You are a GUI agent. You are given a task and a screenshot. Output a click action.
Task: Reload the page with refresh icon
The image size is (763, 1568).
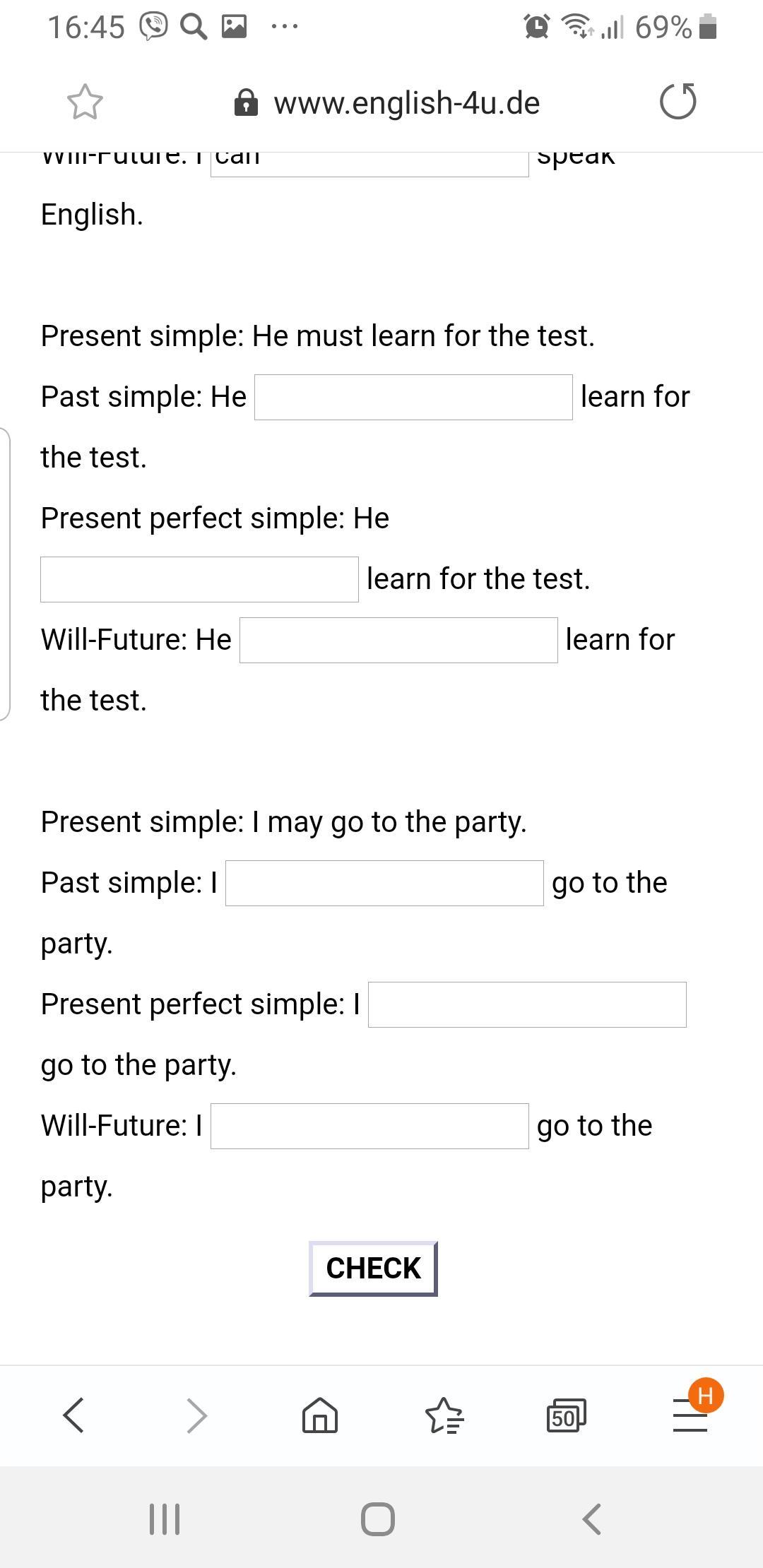pos(678,102)
